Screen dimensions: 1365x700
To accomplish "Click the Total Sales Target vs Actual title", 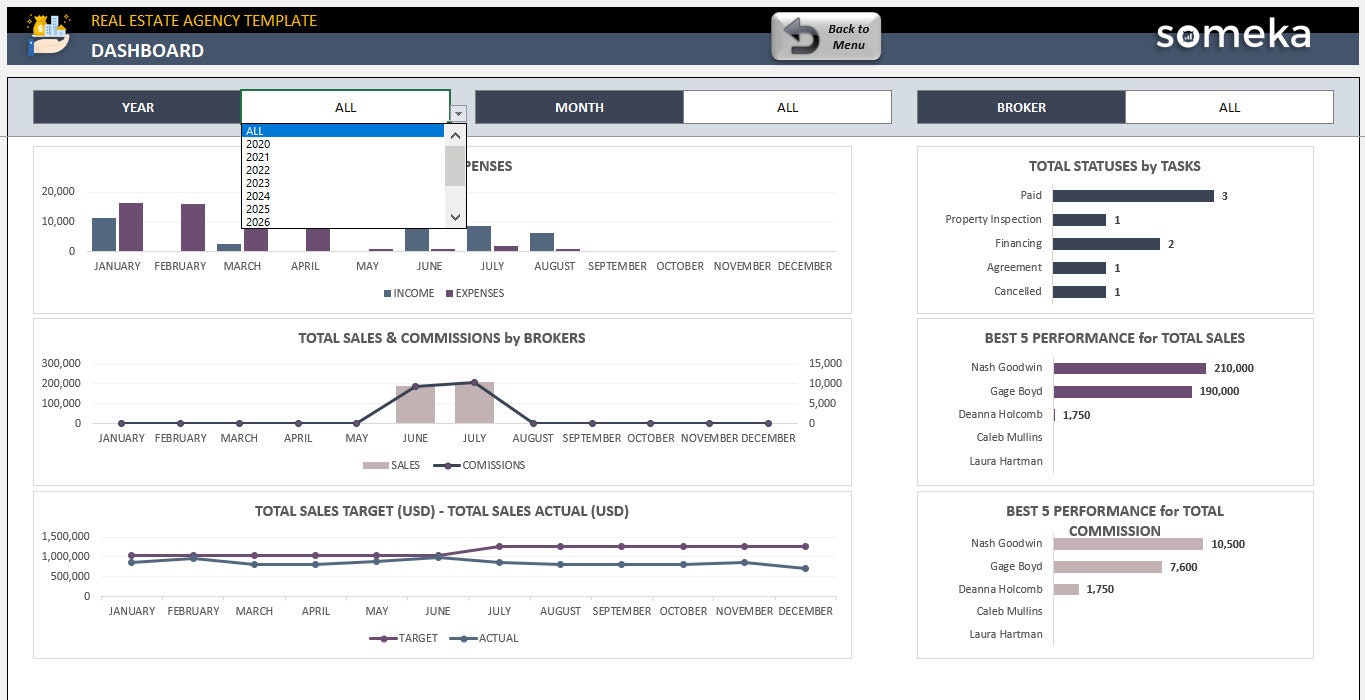I will (442, 511).
